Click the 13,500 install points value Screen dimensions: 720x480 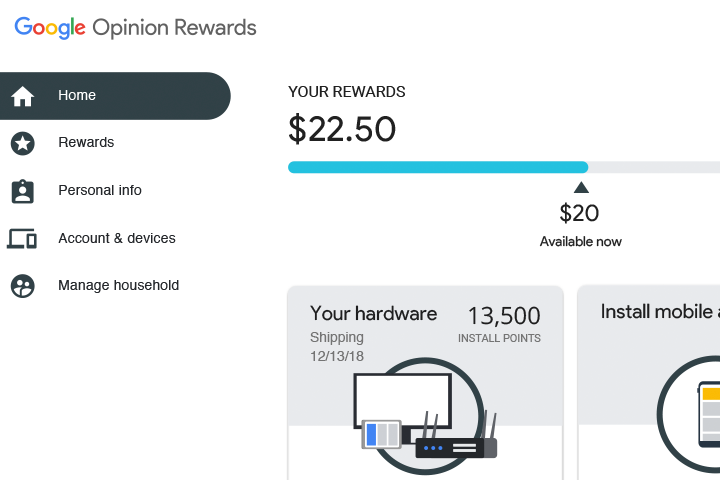pyautogui.click(x=504, y=317)
